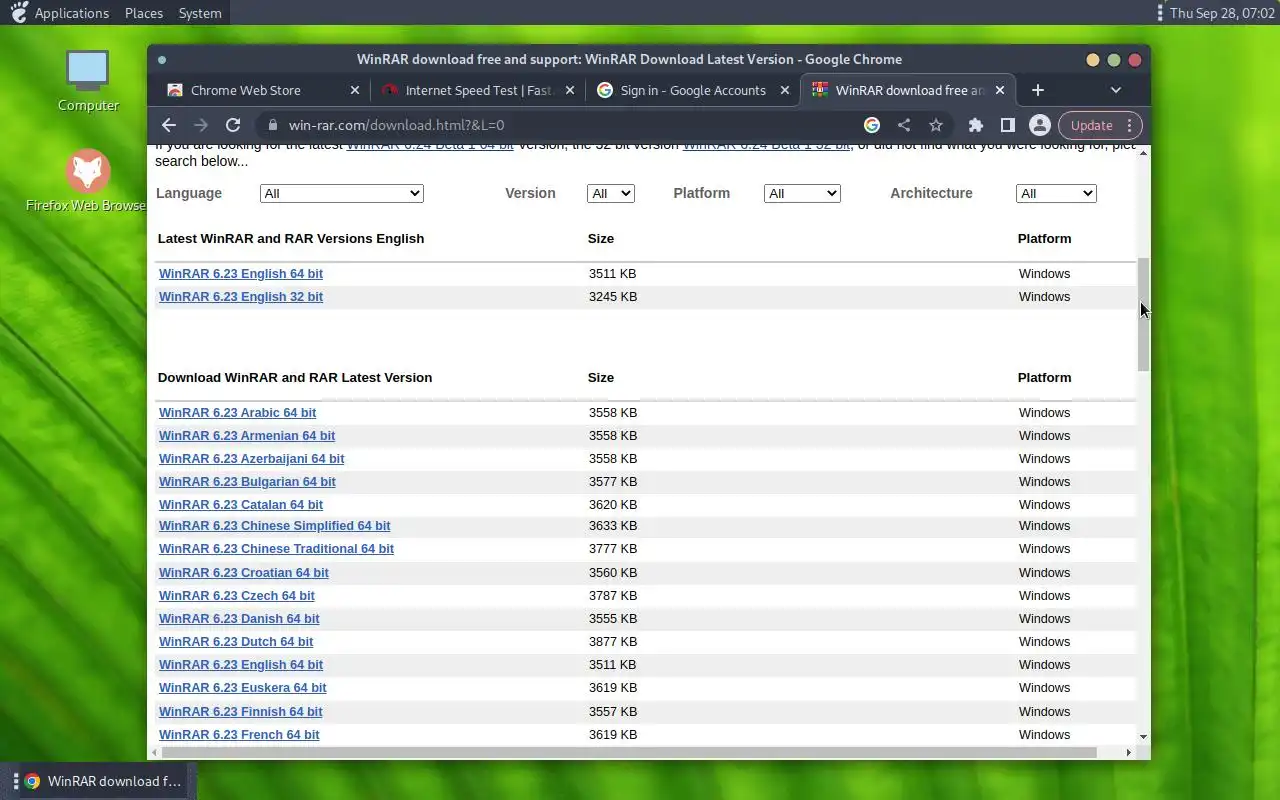Click 3877 KB size in Dutch row
This screenshot has width=1280, height=800.
(x=613, y=641)
